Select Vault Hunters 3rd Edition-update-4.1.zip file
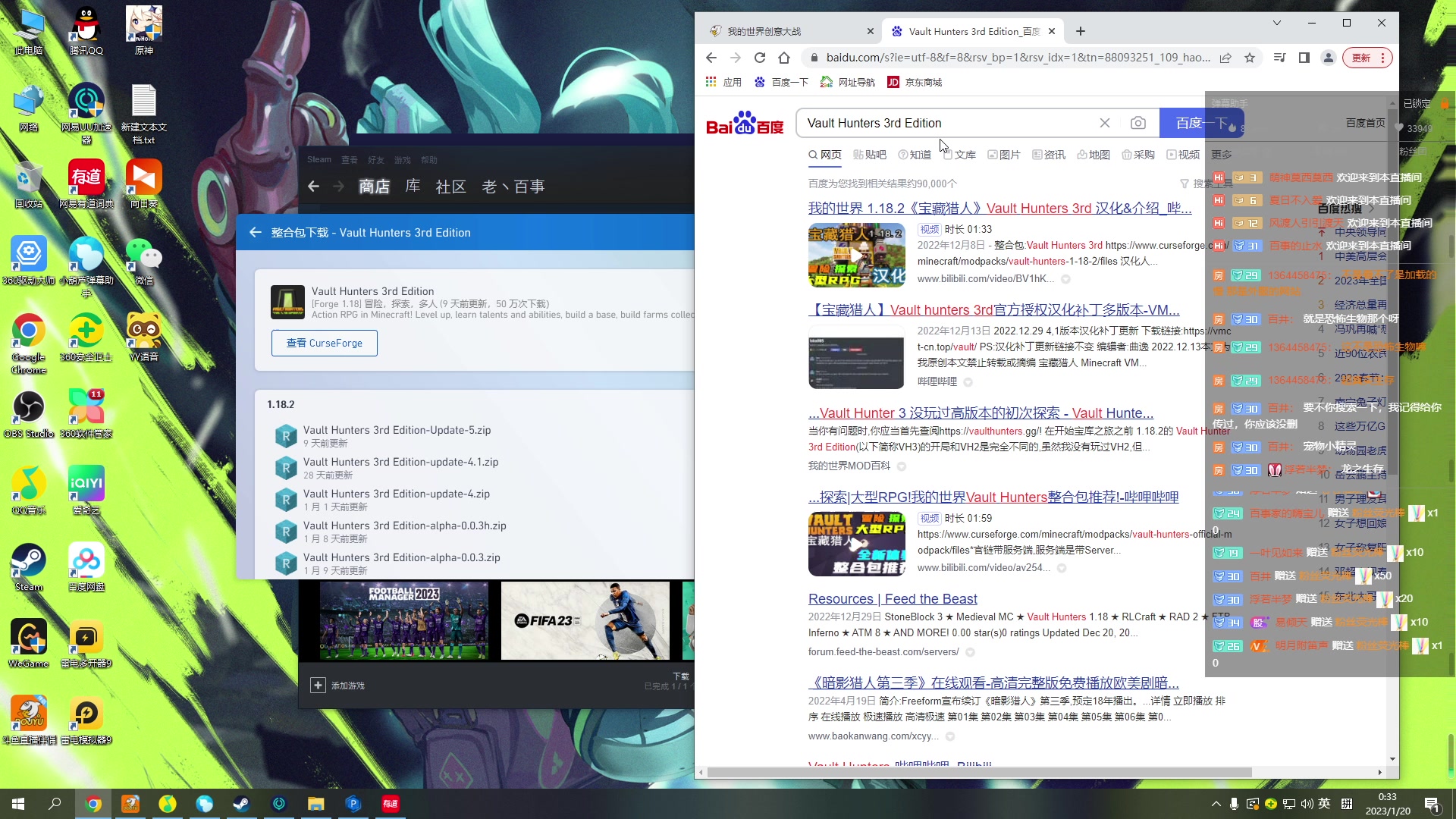This screenshot has height=819, width=1456. pos(400,462)
